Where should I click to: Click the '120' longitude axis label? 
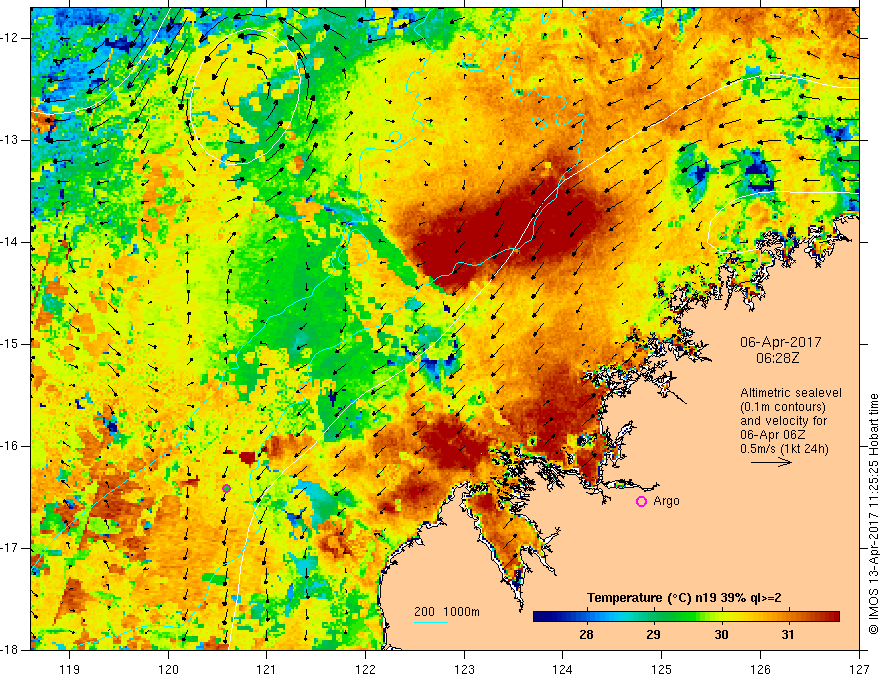[x=168, y=669]
